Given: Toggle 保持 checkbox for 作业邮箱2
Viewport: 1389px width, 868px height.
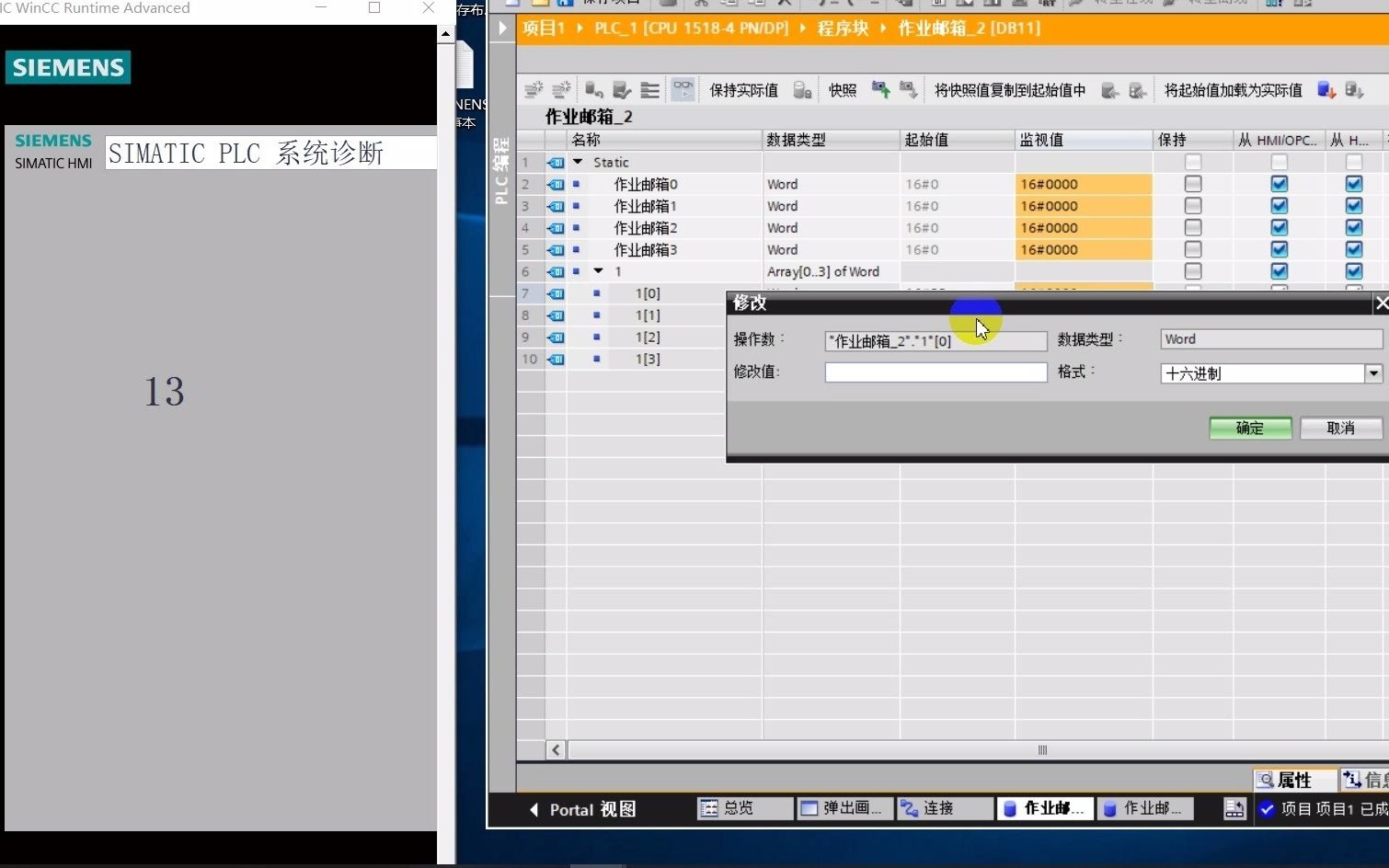Looking at the screenshot, I should [x=1193, y=228].
